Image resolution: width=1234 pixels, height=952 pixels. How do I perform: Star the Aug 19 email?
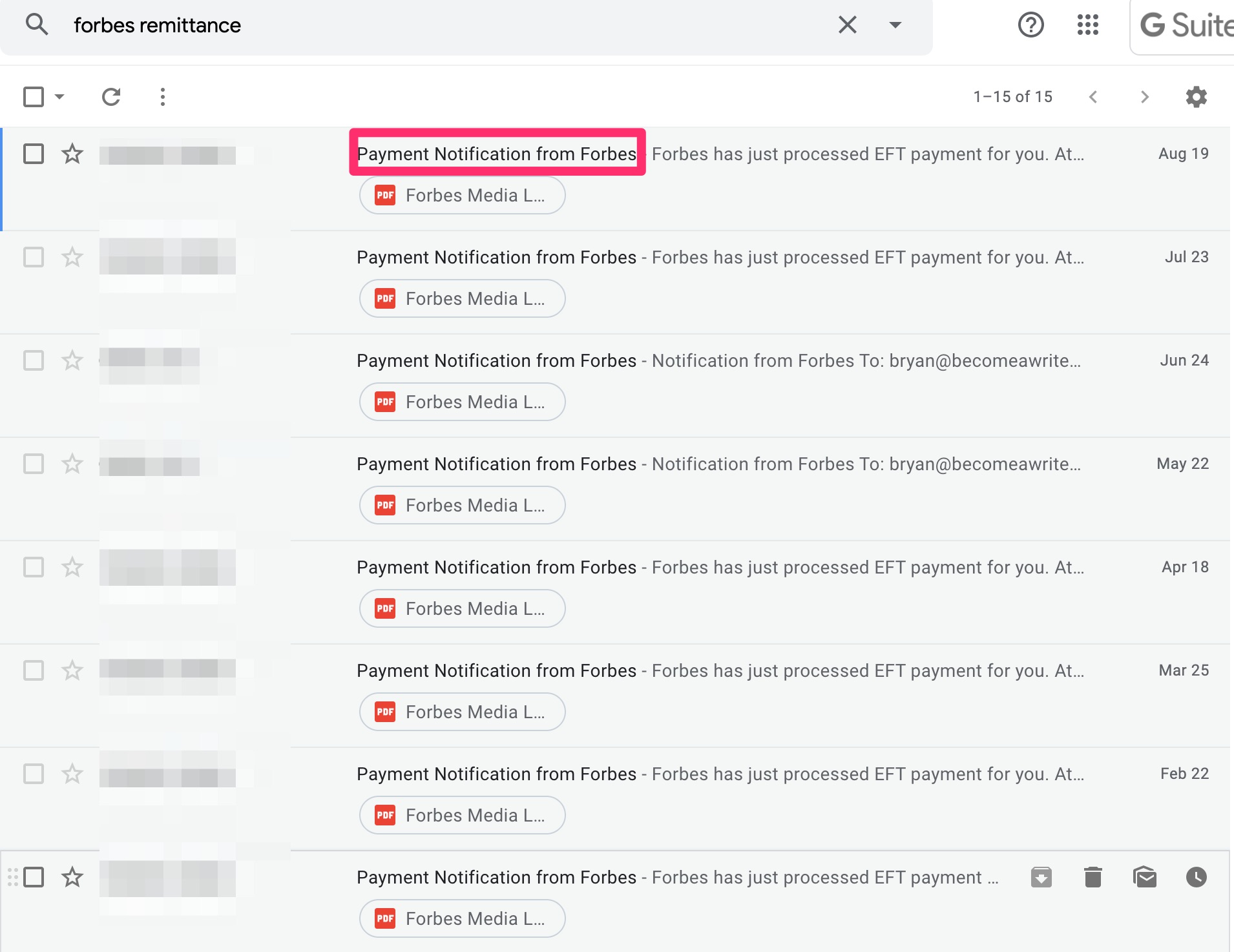(x=72, y=154)
